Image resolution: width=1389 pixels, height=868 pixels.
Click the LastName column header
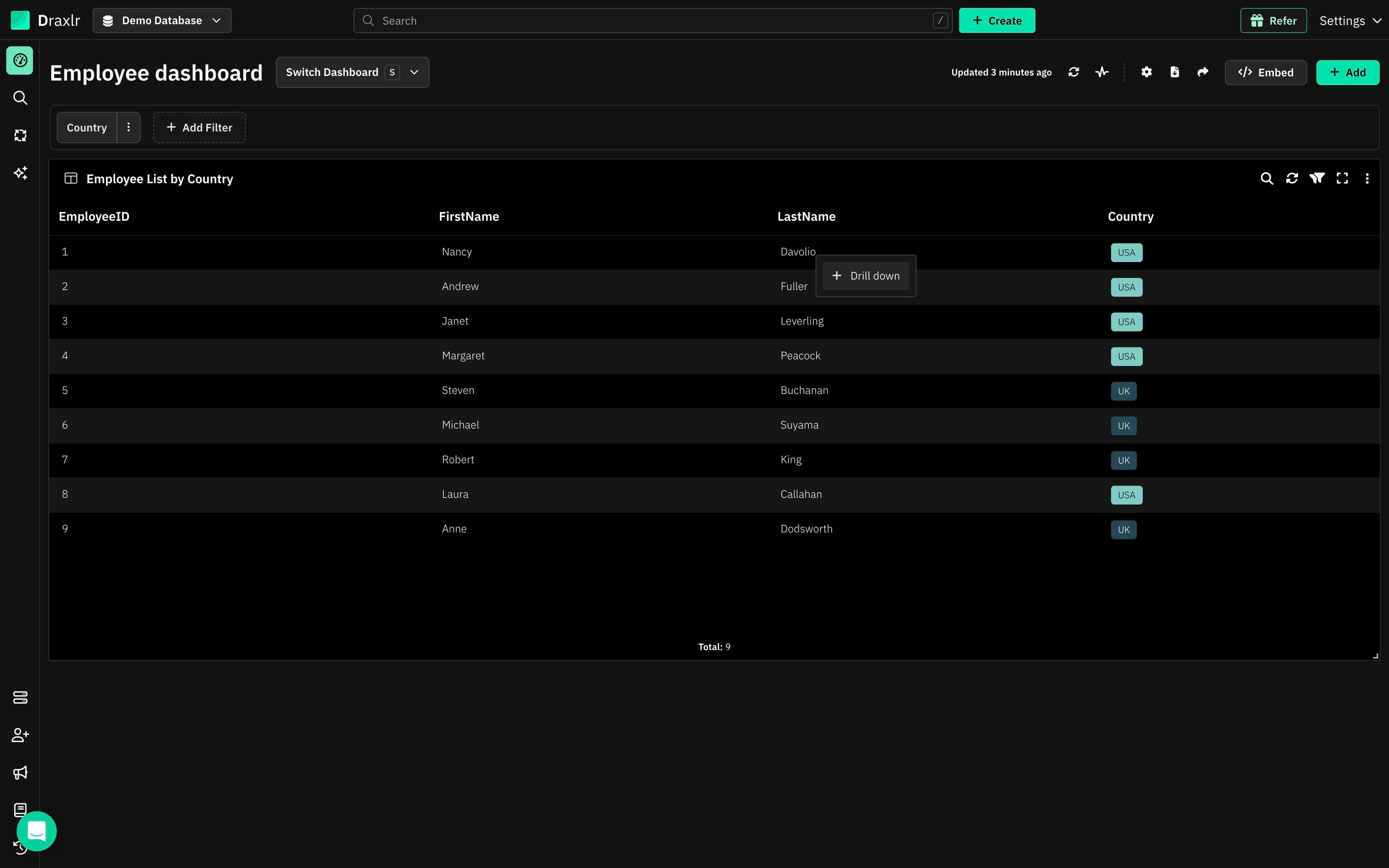click(x=806, y=217)
